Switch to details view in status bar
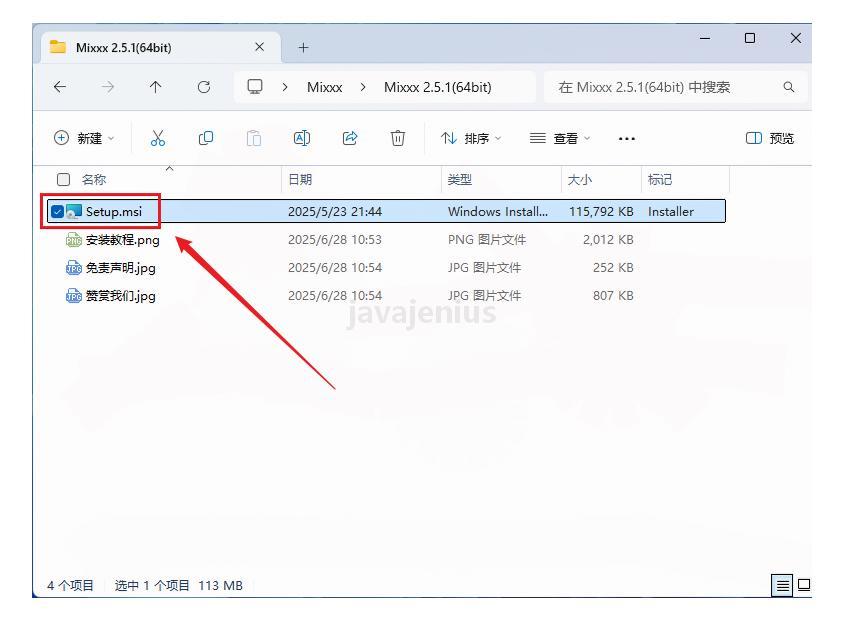Screen dimensions: 844x622 click(783, 585)
